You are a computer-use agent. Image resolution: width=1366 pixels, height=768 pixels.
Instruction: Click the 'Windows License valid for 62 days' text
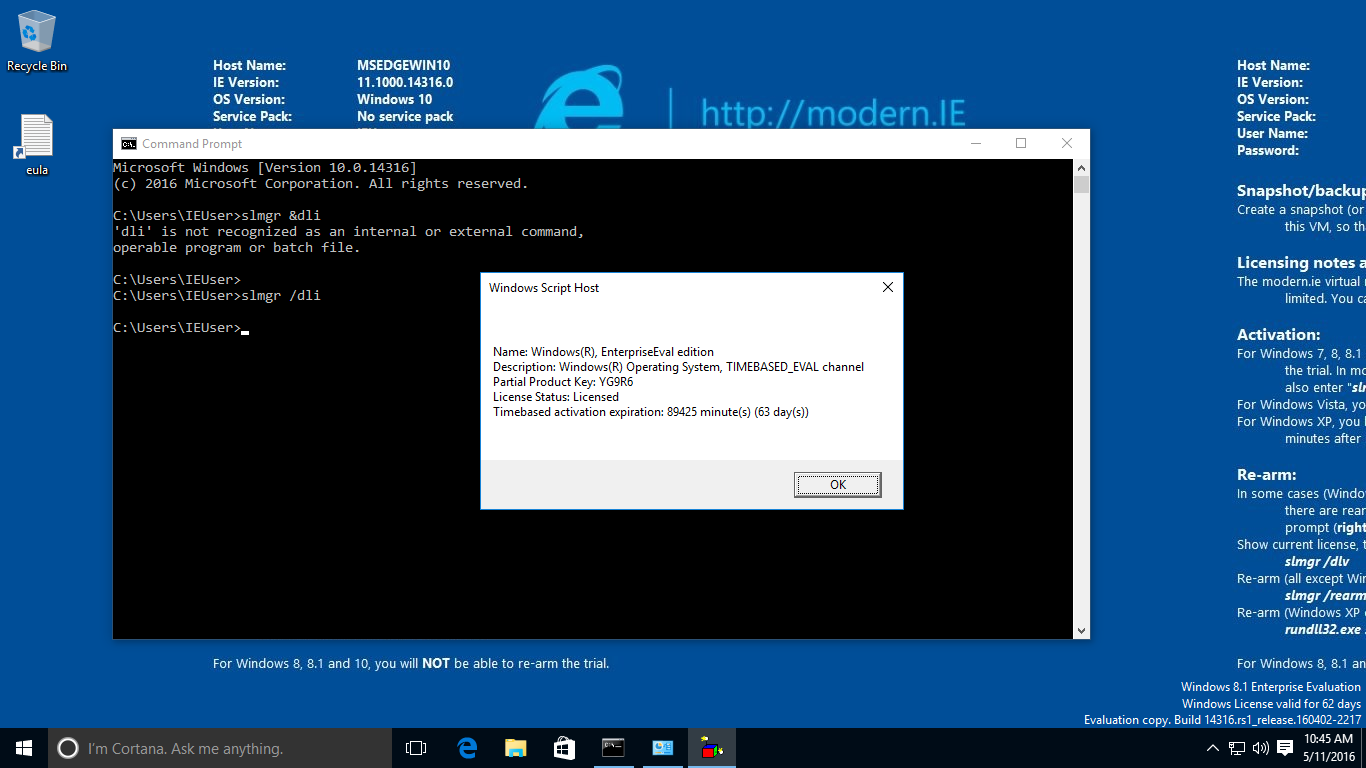pos(1271,704)
